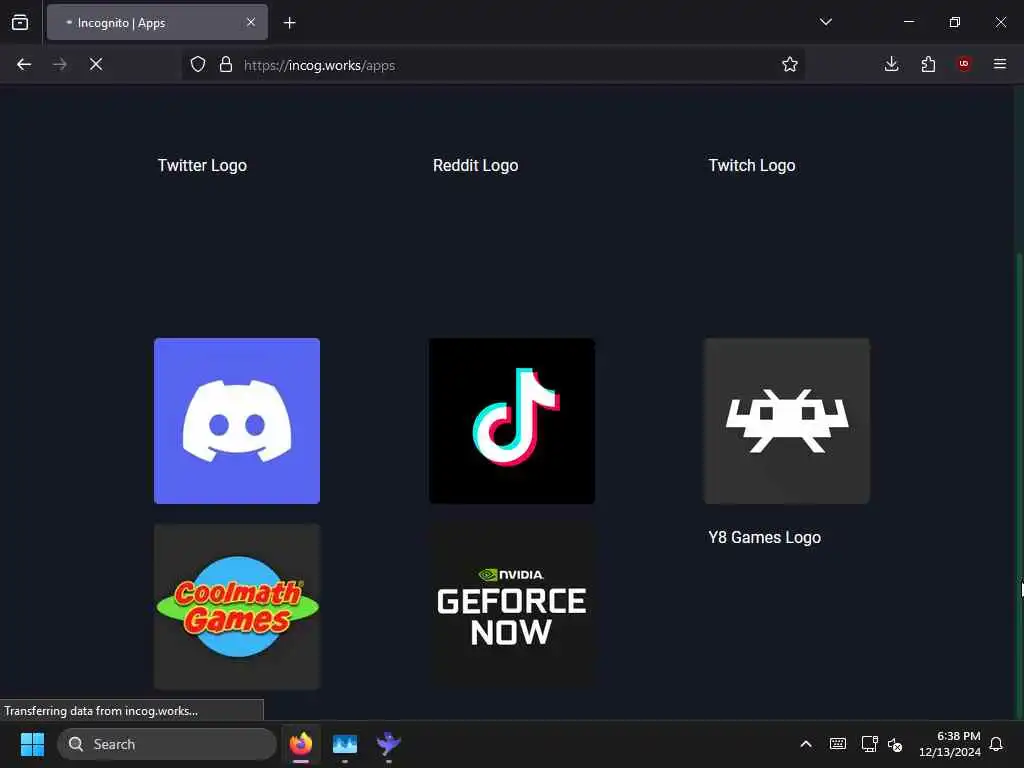Open the blue chart taskbar app
The image size is (1024, 768).
point(345,744)
